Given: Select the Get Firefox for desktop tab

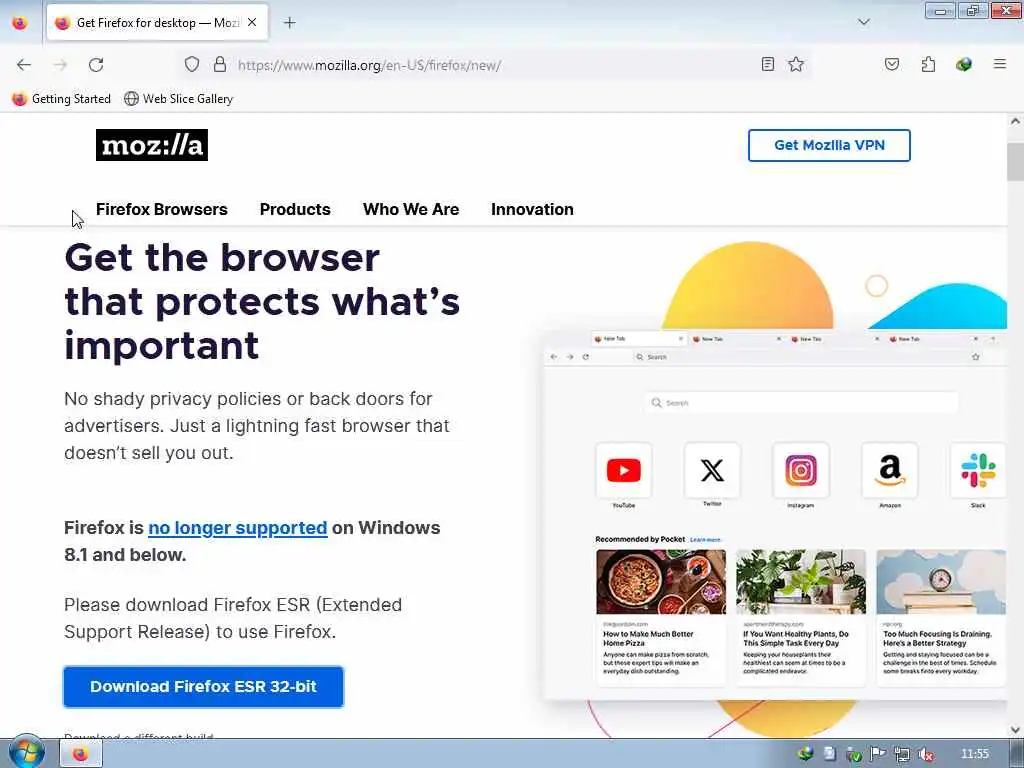Looking at the screenshot, I should pos(157,22).
